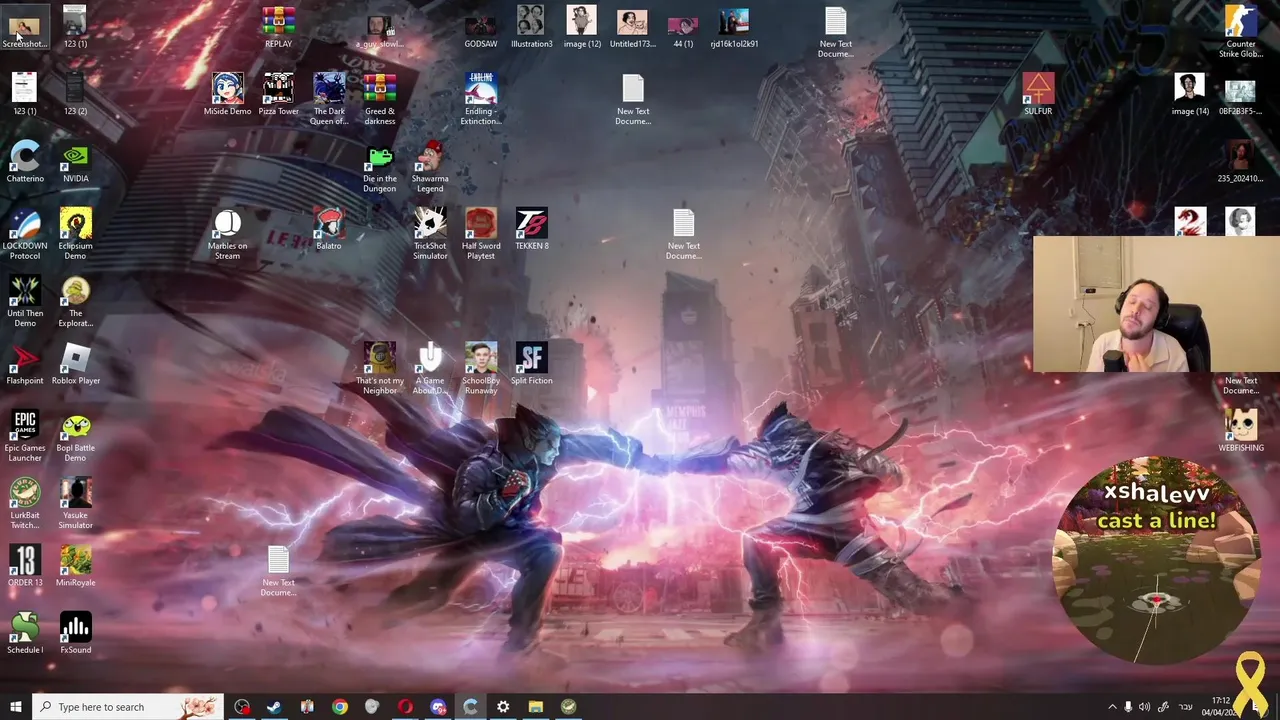Viewport: 1280px width, 720px height.
Task: Focus the Type here to search box
Action: pyautogui.click(x=126, y=707)
